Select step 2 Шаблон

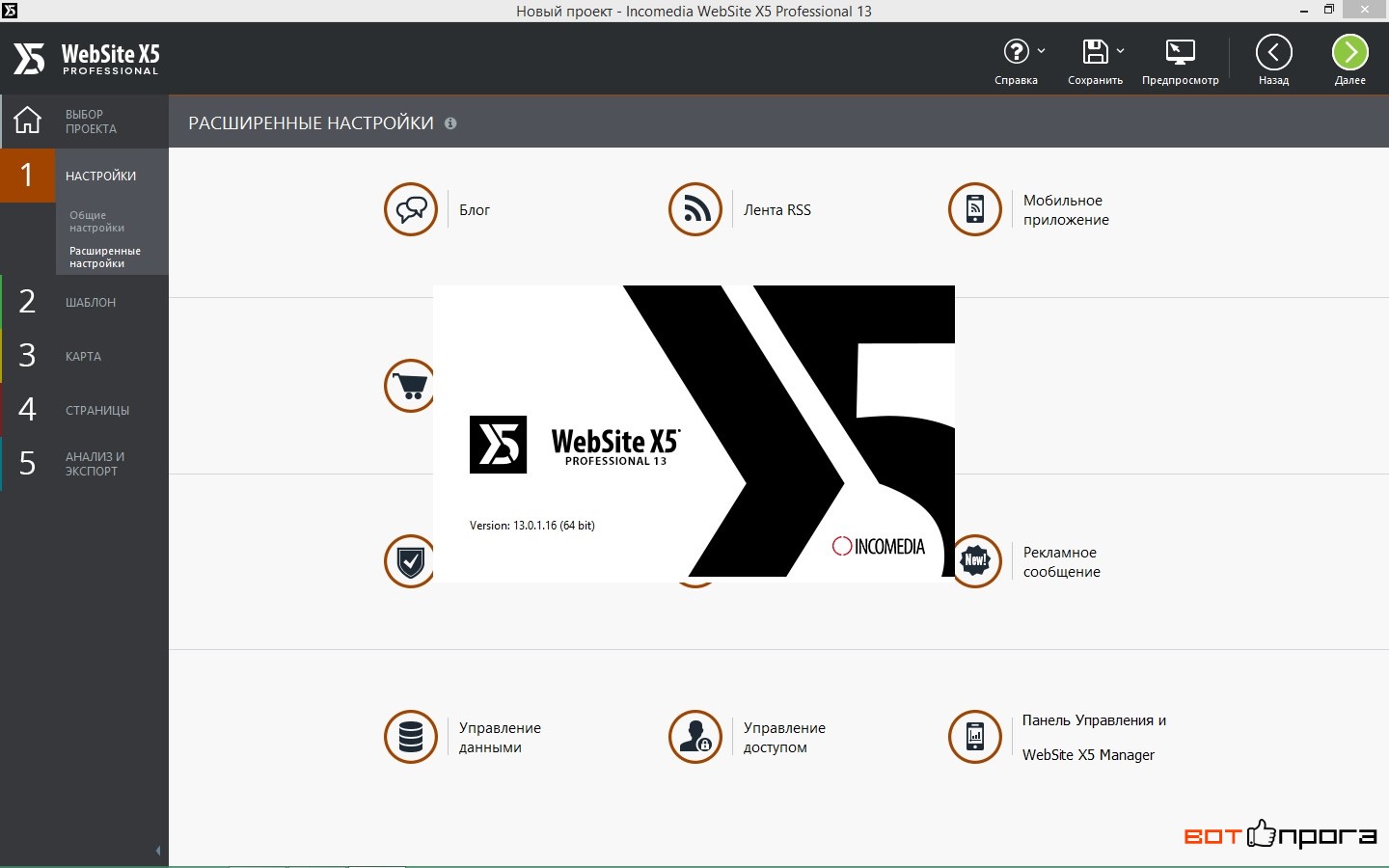coord(84,302)
